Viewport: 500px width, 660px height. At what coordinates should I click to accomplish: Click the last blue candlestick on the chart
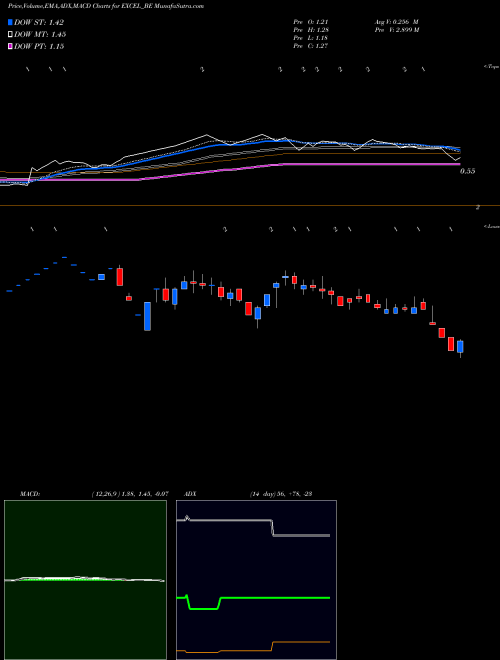point(460,347)
